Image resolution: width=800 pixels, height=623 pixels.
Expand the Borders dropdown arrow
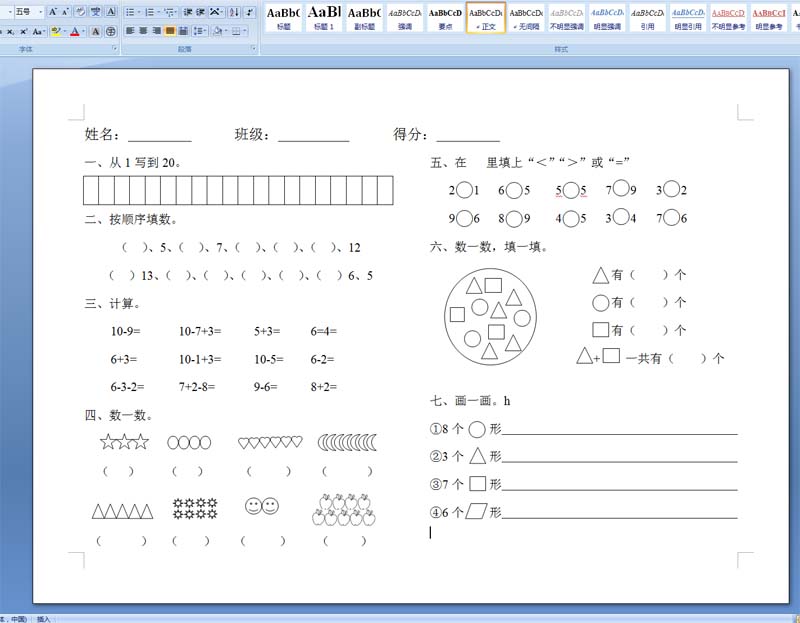244,31
